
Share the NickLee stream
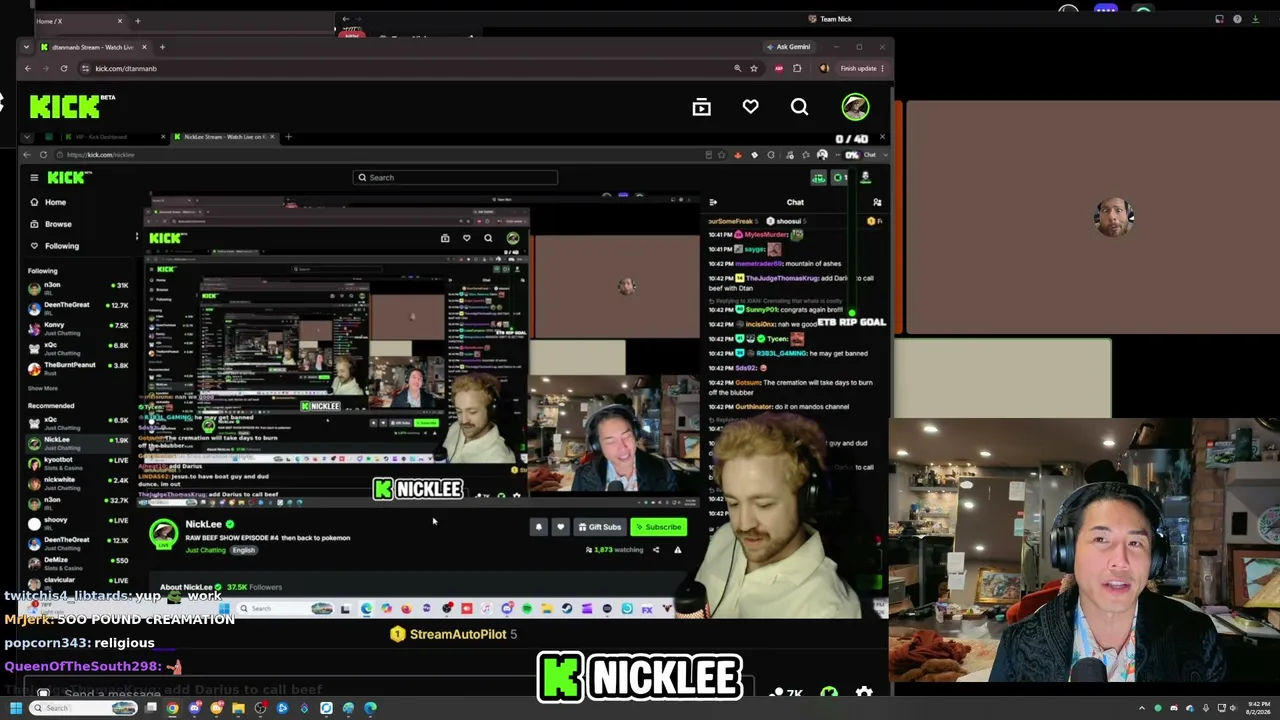(656, 550)
